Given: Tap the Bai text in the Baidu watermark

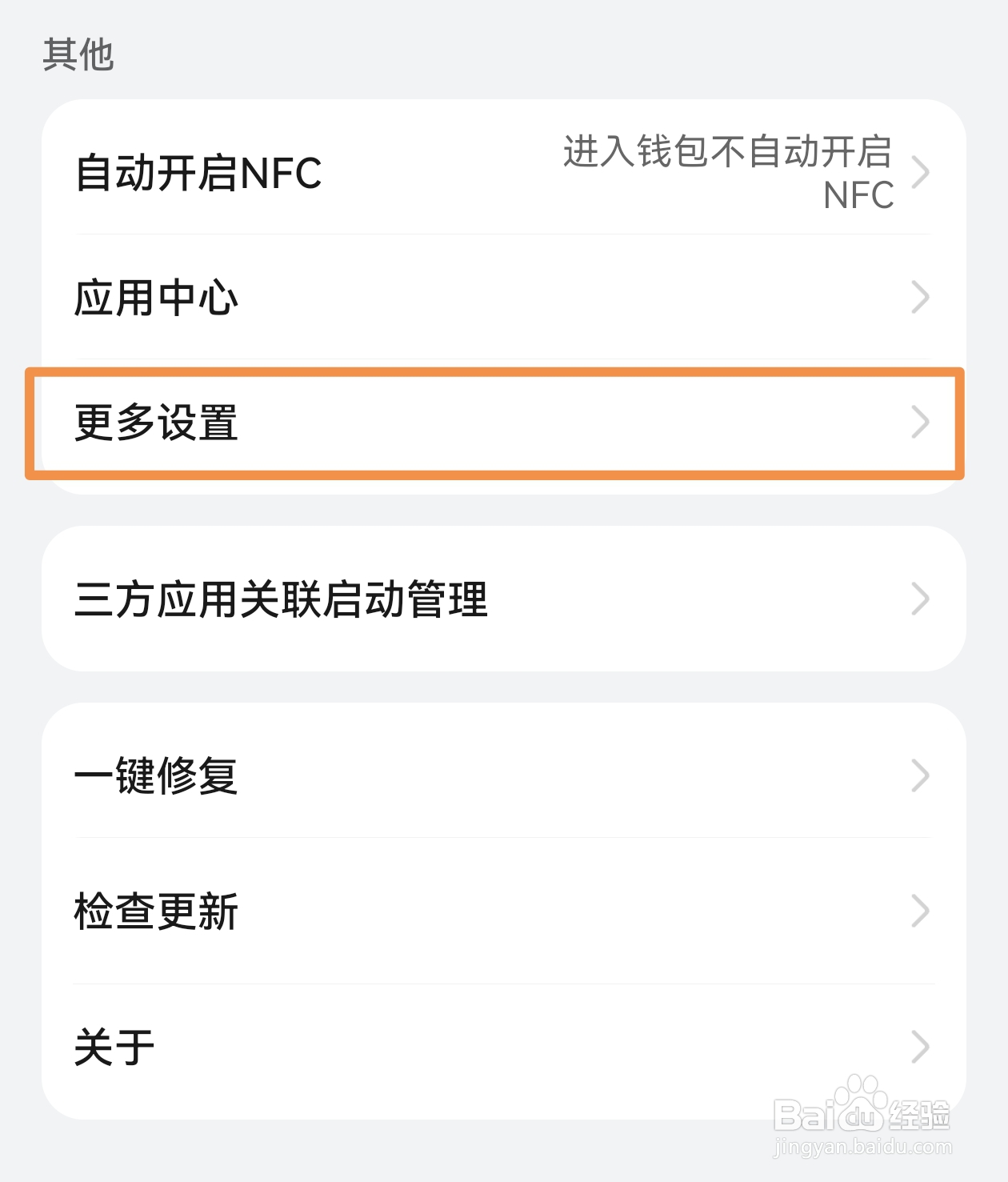Looking at the screenshot, I should pos(802,1116).
